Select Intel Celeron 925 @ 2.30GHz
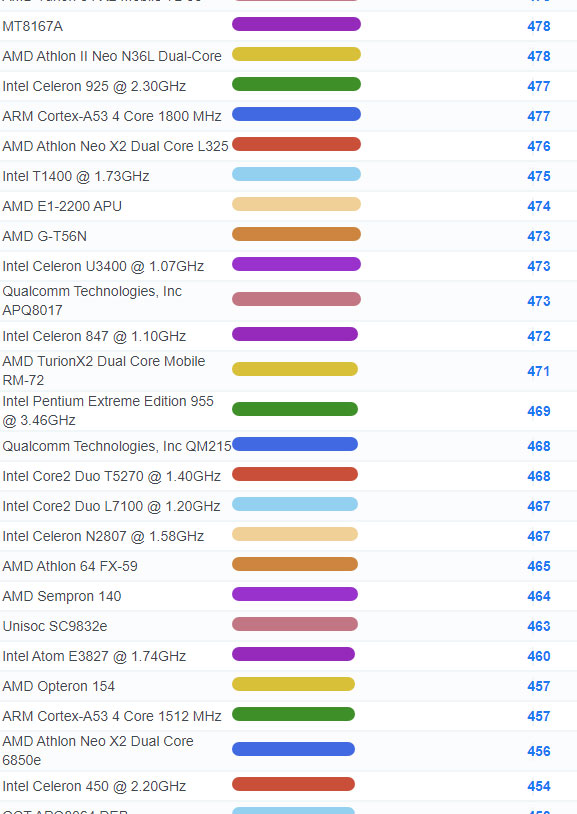Image resolution: width=577 pixels, height=814 pixels. click(94, 86)
